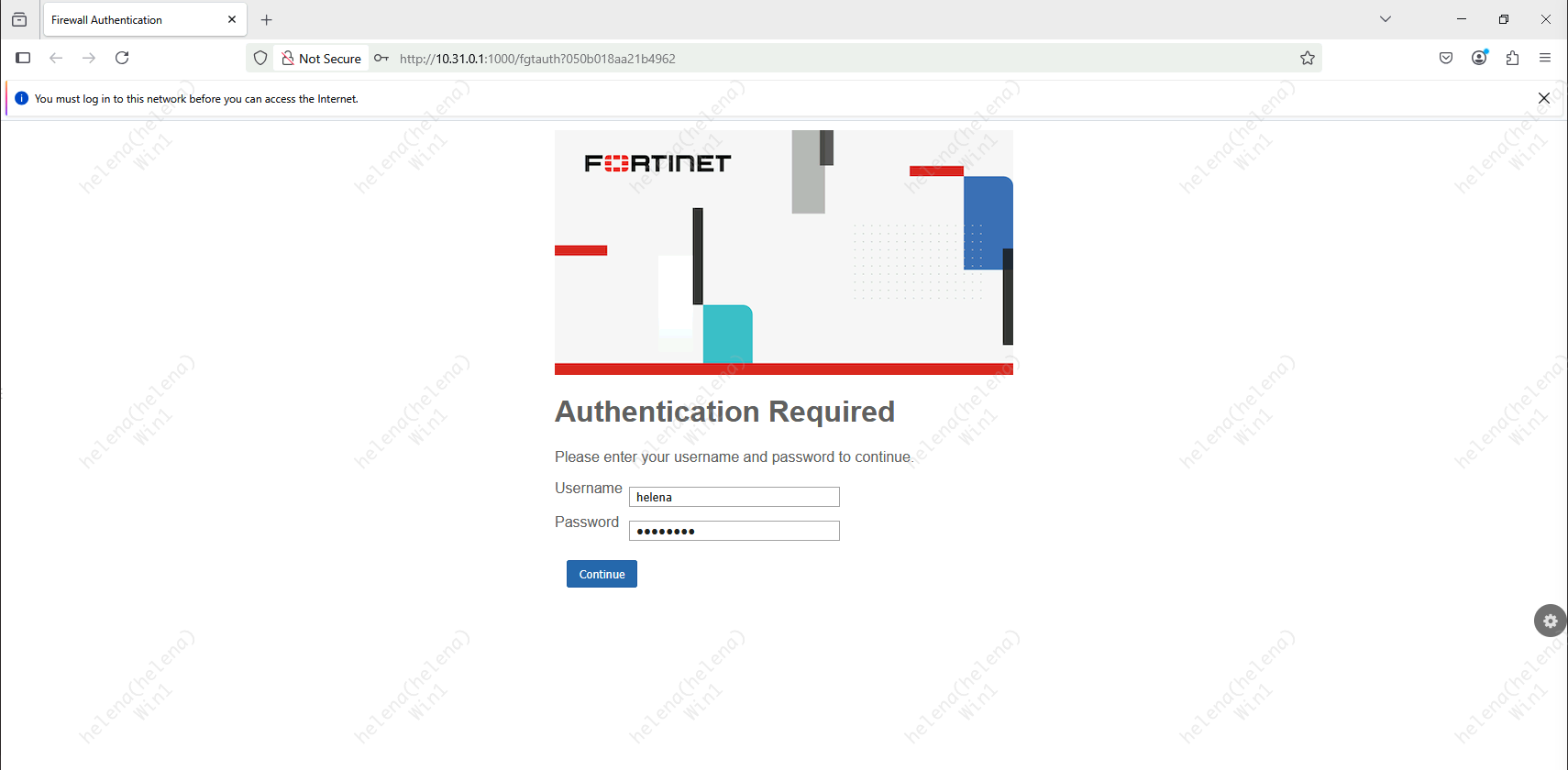This screenshot has height=770, width=1568.
Task: Select the Firewall Authentication tab
Action: pos(128,19)
